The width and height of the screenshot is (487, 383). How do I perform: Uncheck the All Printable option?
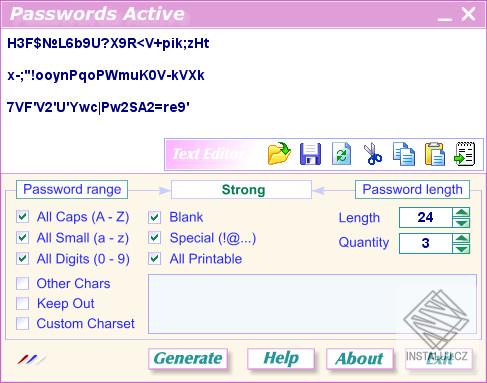pos(155,258)
